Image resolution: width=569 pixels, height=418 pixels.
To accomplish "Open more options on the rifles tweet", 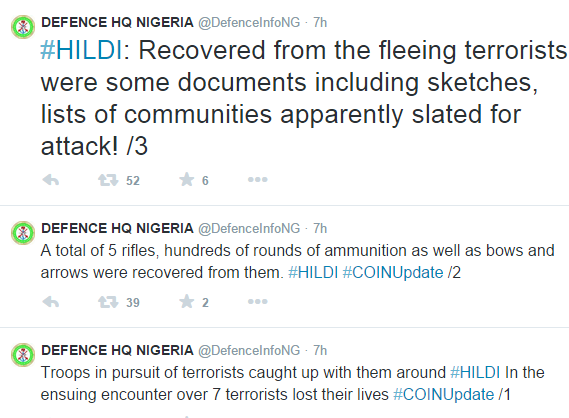I will [x=258, y=302].
